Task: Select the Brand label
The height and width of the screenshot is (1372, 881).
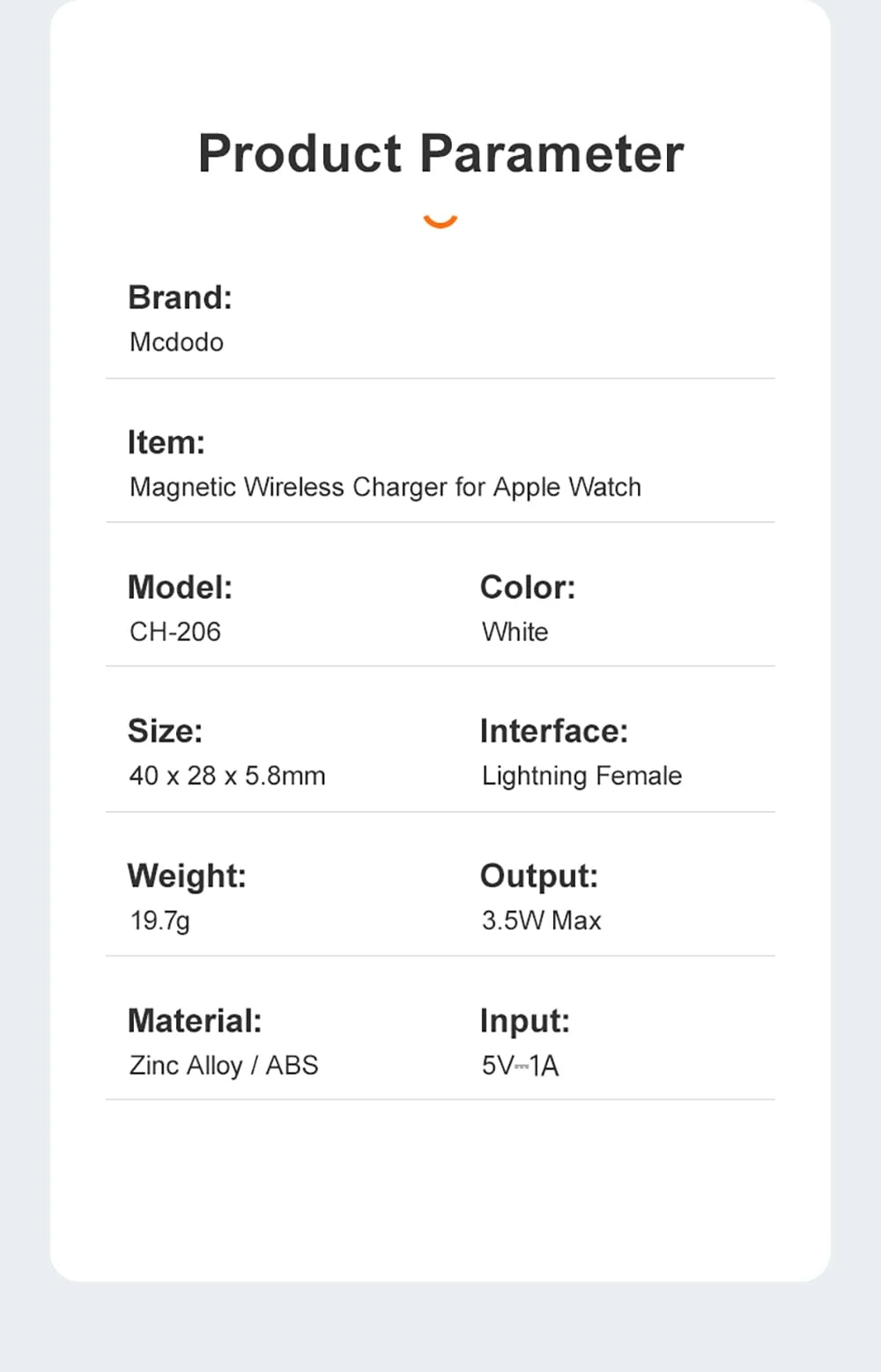Action: [180, 298]
